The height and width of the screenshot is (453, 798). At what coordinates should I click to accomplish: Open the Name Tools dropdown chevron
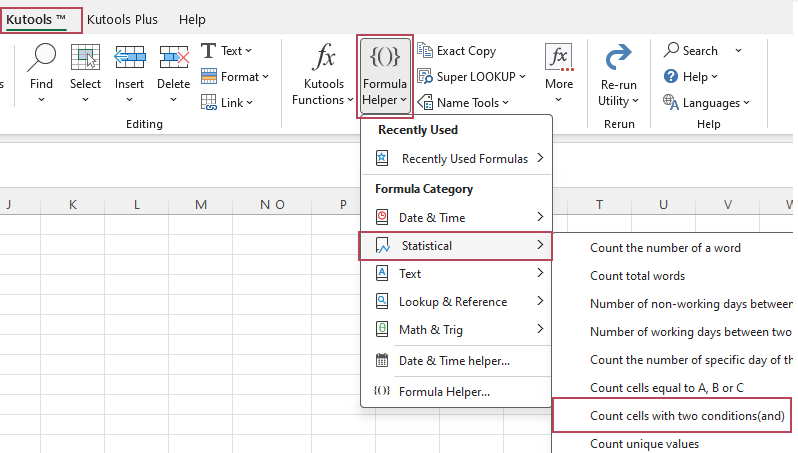click(505, 103)
